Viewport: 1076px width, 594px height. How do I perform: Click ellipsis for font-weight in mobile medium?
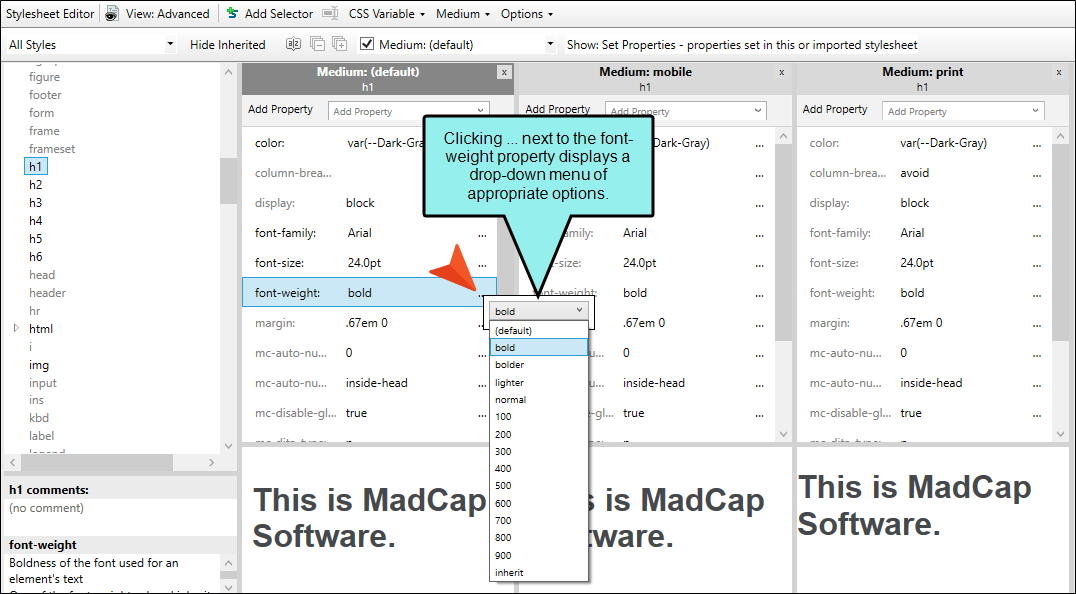[x=760, y=295]
